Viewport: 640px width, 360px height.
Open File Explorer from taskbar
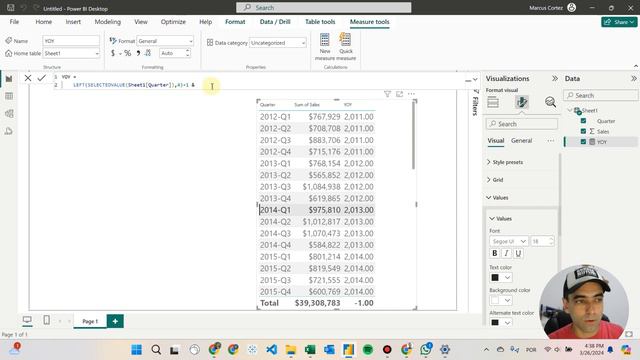click(291, 349)
